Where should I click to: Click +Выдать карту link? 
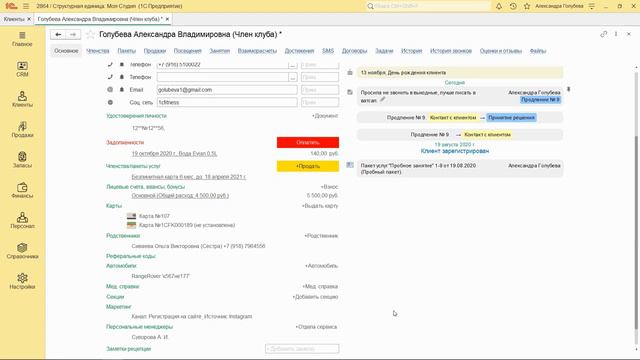(320, 206)
